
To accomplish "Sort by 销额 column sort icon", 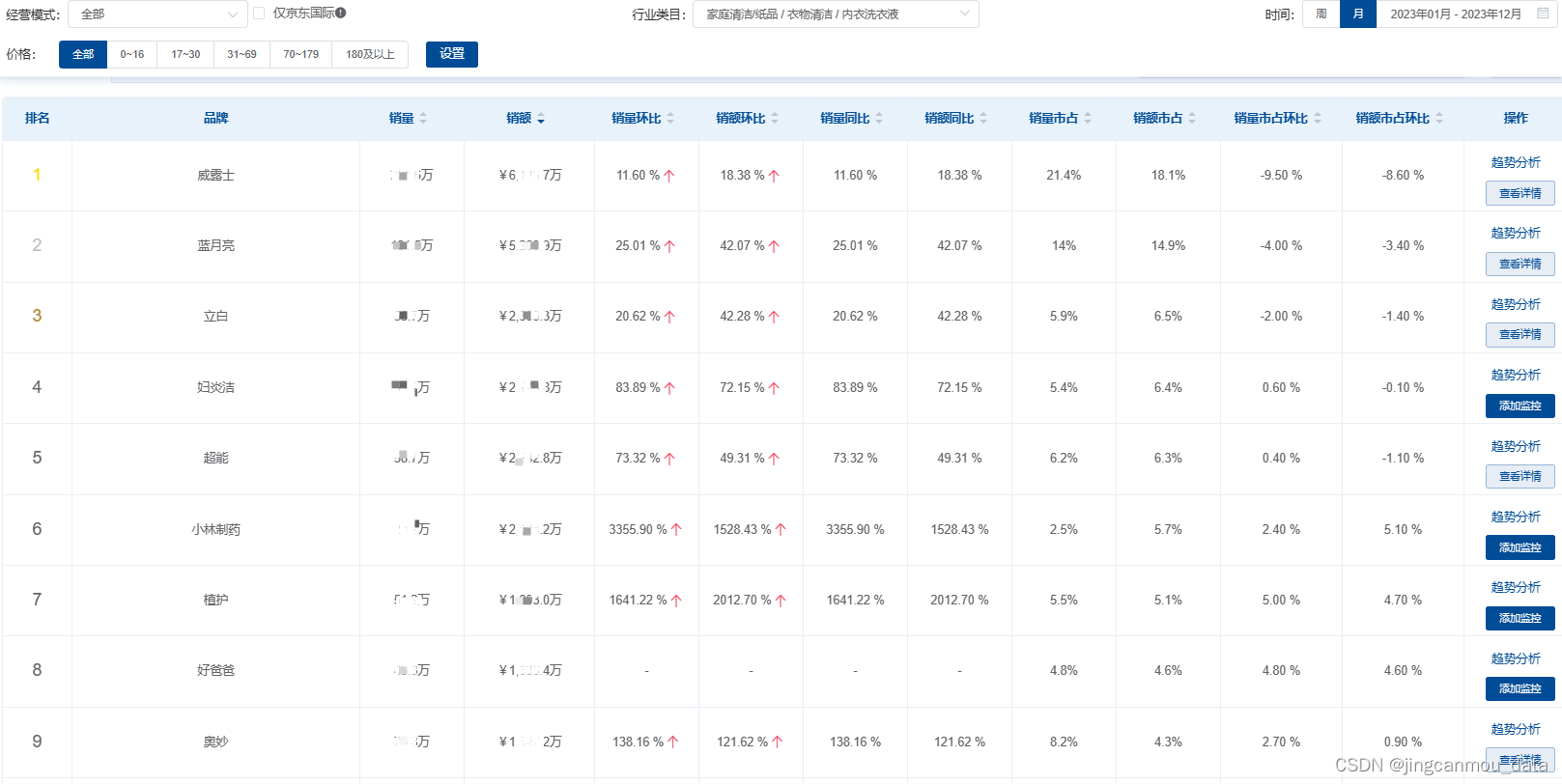I will pos(541,119).
